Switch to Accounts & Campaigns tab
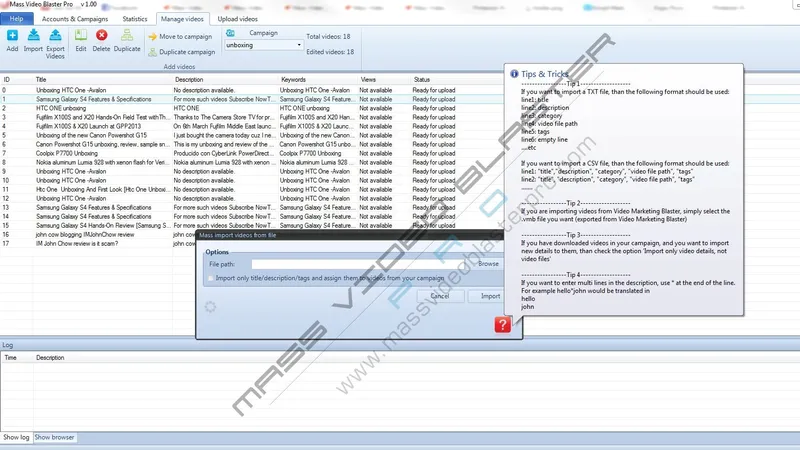 tap(75, 19)
